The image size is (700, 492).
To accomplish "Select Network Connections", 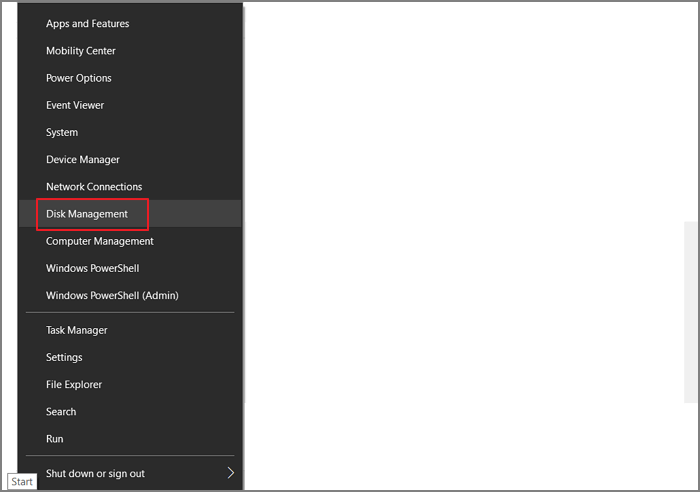I will pyautogui.click(x=94, y=187).
